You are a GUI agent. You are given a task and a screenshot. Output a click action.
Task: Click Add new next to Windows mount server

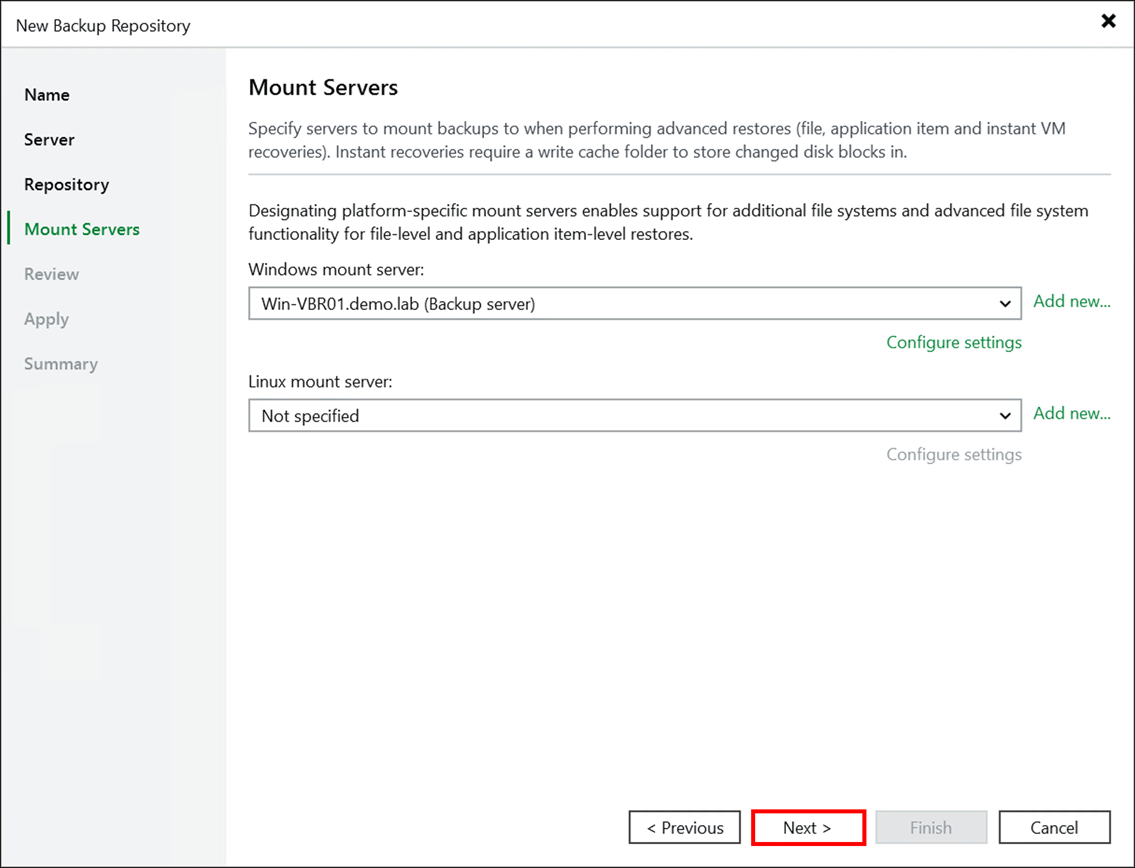point(1072,301)
